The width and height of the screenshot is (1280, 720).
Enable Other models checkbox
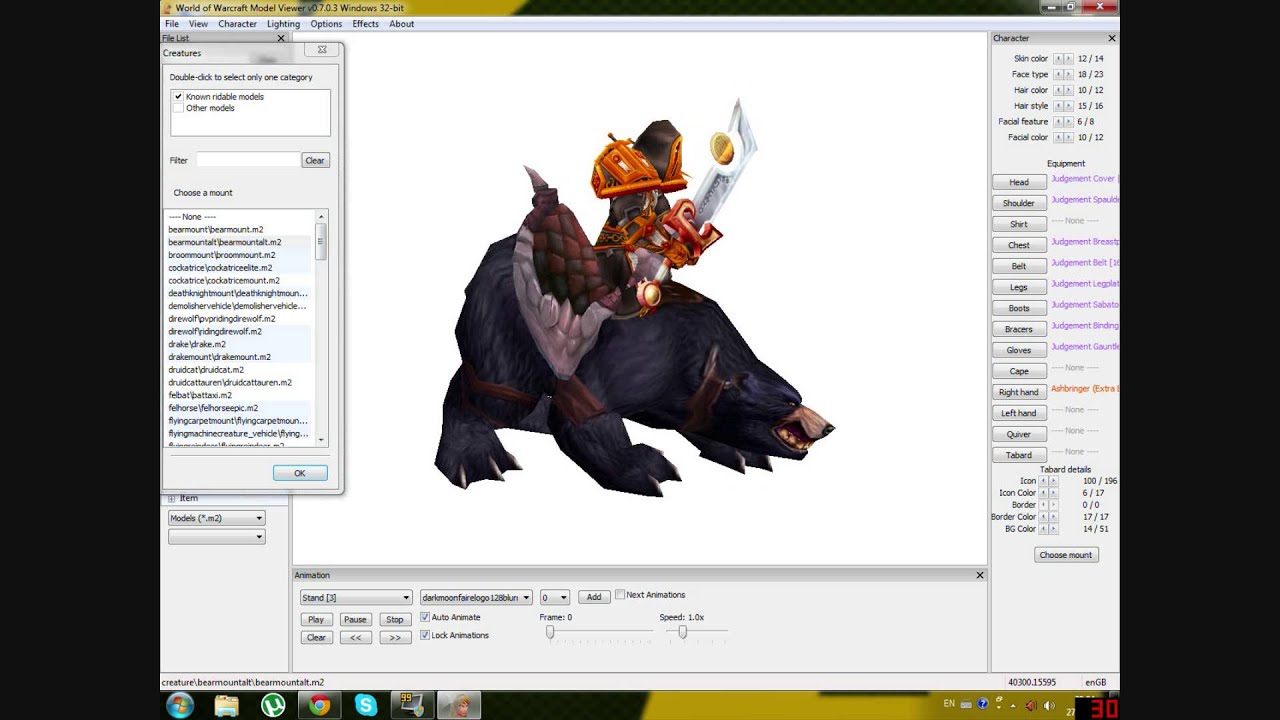coord(178,108)
